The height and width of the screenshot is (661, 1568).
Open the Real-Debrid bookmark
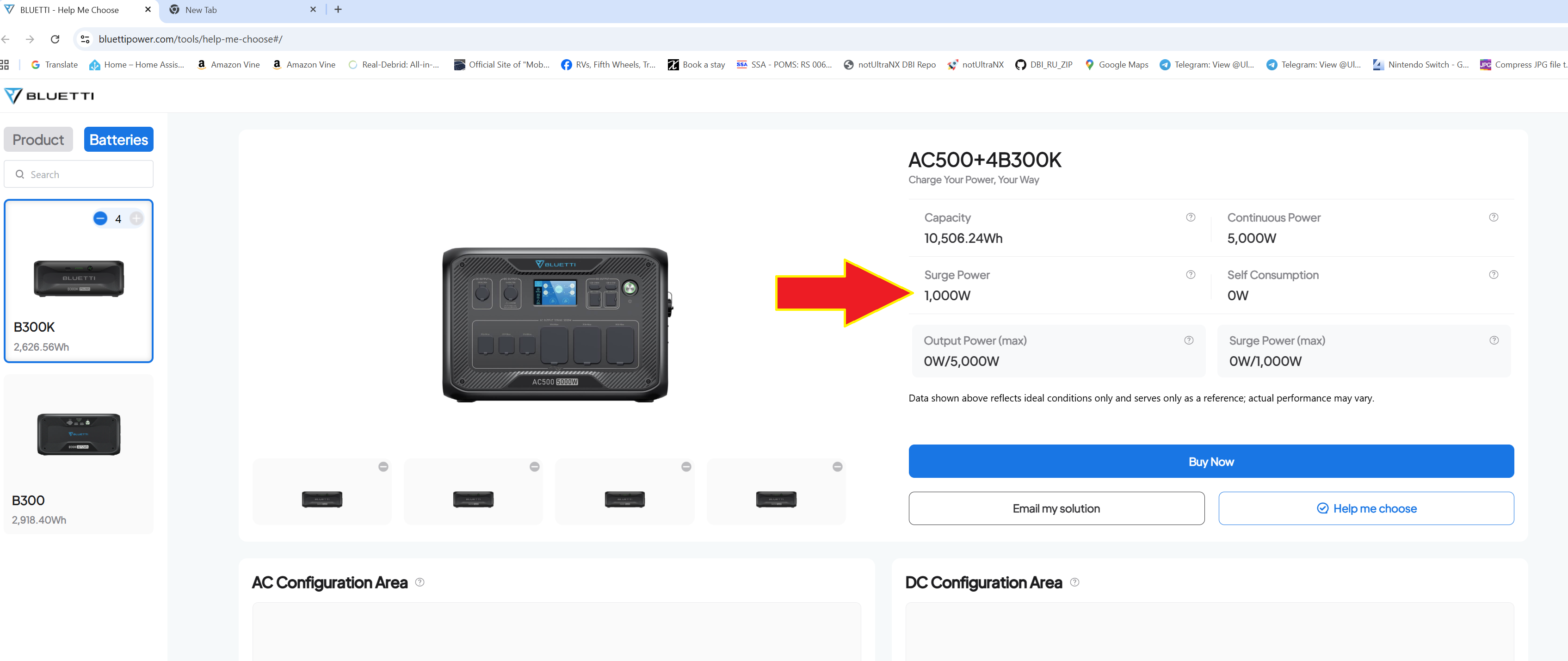point(394,64)
